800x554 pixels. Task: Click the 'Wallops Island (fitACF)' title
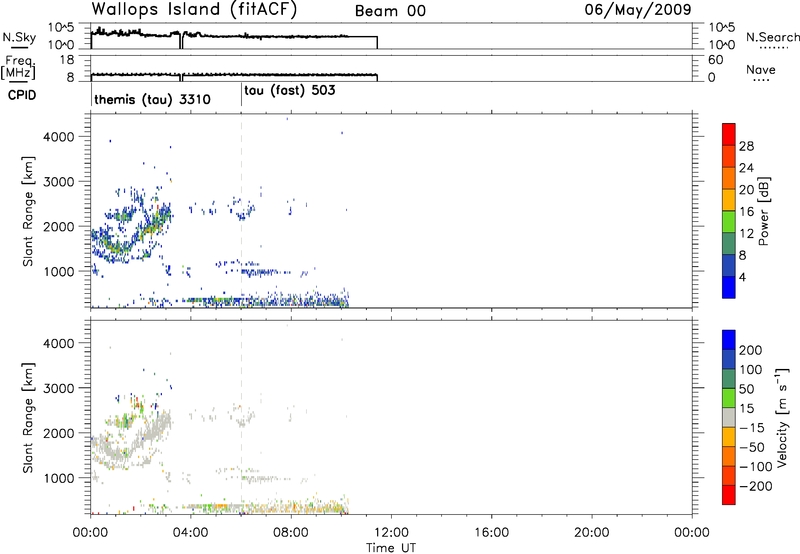pos(194,10)
